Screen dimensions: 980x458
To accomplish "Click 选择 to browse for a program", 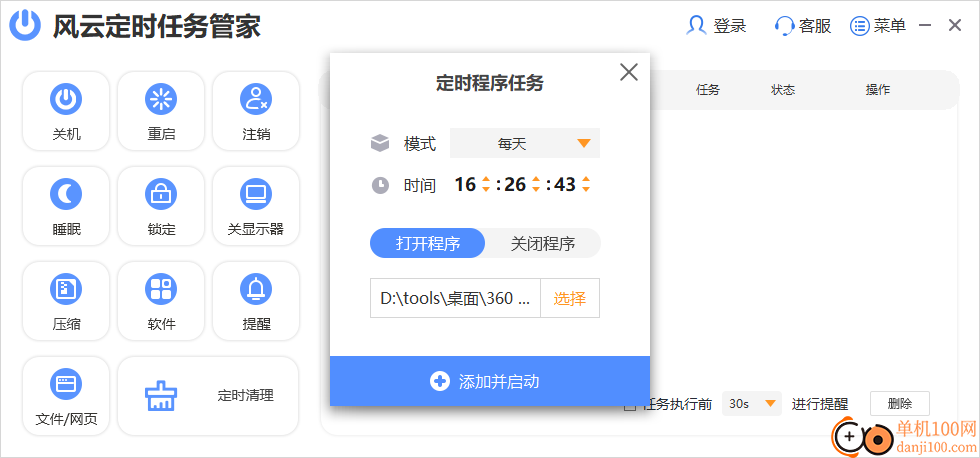I will point(569,298).
